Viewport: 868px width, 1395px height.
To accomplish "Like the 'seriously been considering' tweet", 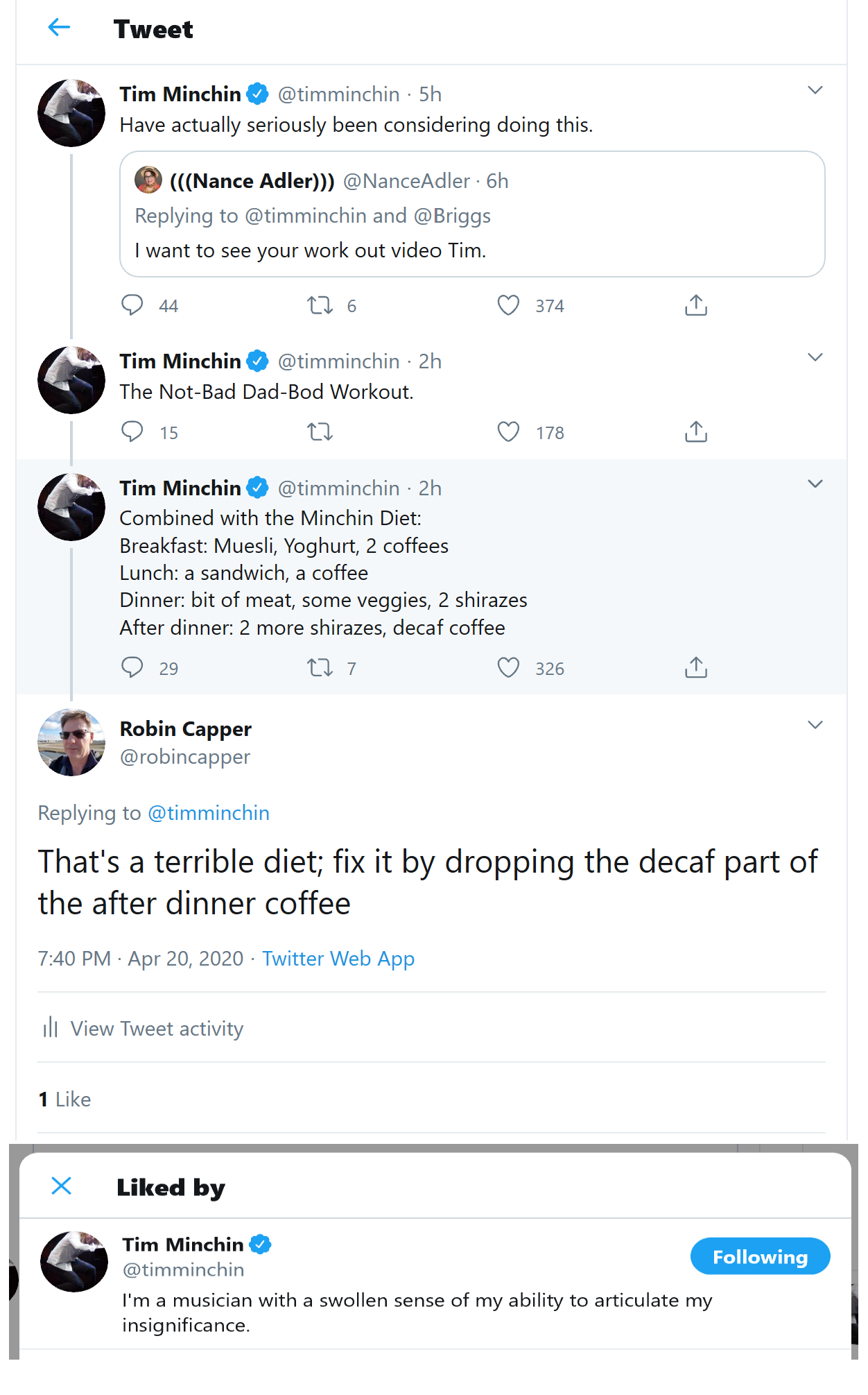I will (508, 305).
